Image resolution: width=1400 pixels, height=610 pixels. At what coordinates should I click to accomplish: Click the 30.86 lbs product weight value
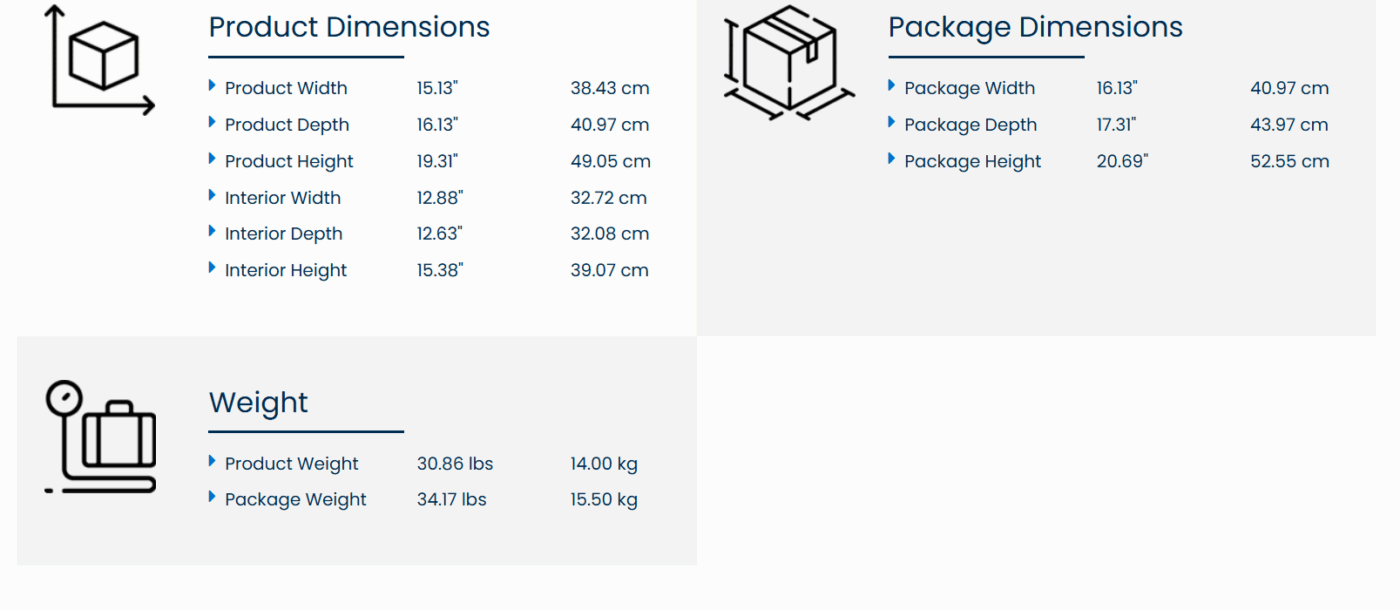point(455,464)
